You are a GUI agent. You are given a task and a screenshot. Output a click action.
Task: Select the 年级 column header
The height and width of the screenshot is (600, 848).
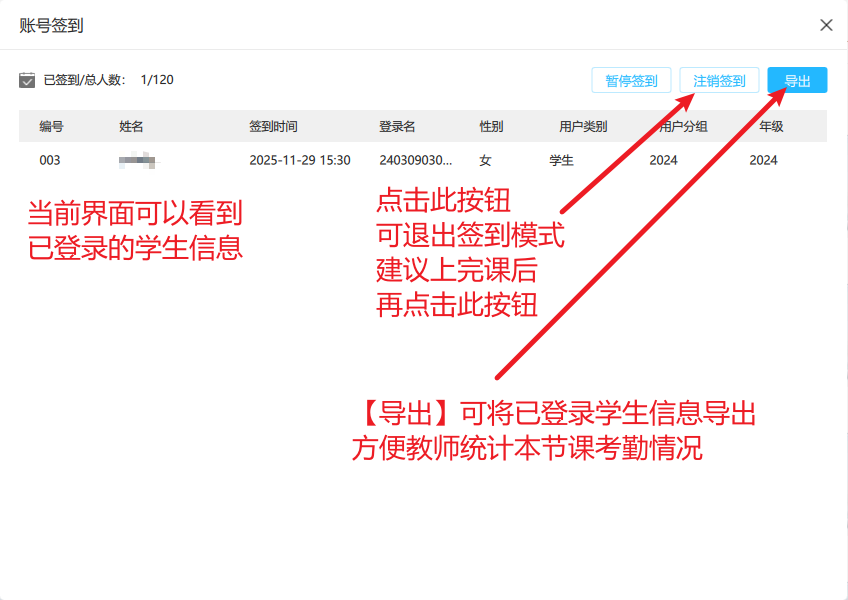(x=771, y=127)
